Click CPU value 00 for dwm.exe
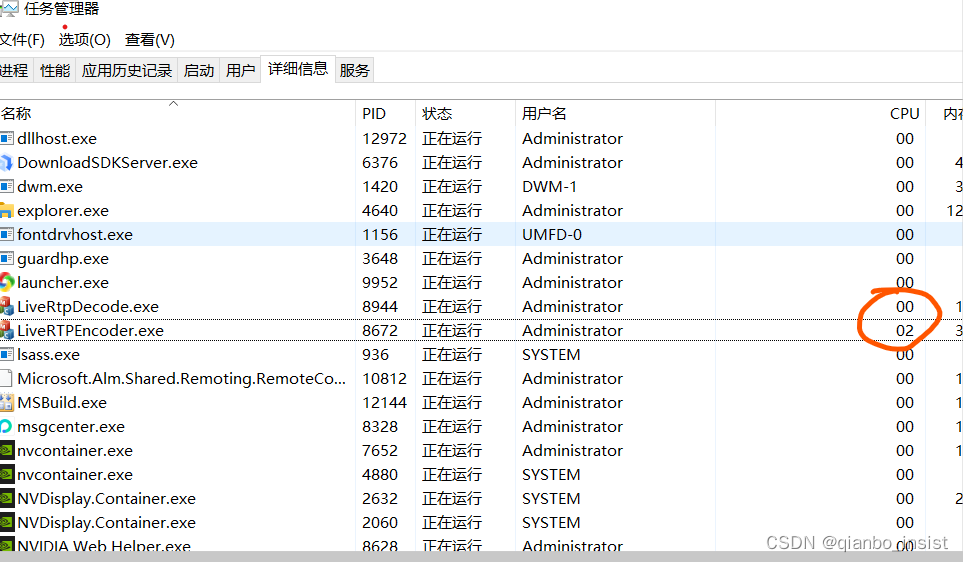The width and height of the screenshot is (963, 562). (905, 187)
